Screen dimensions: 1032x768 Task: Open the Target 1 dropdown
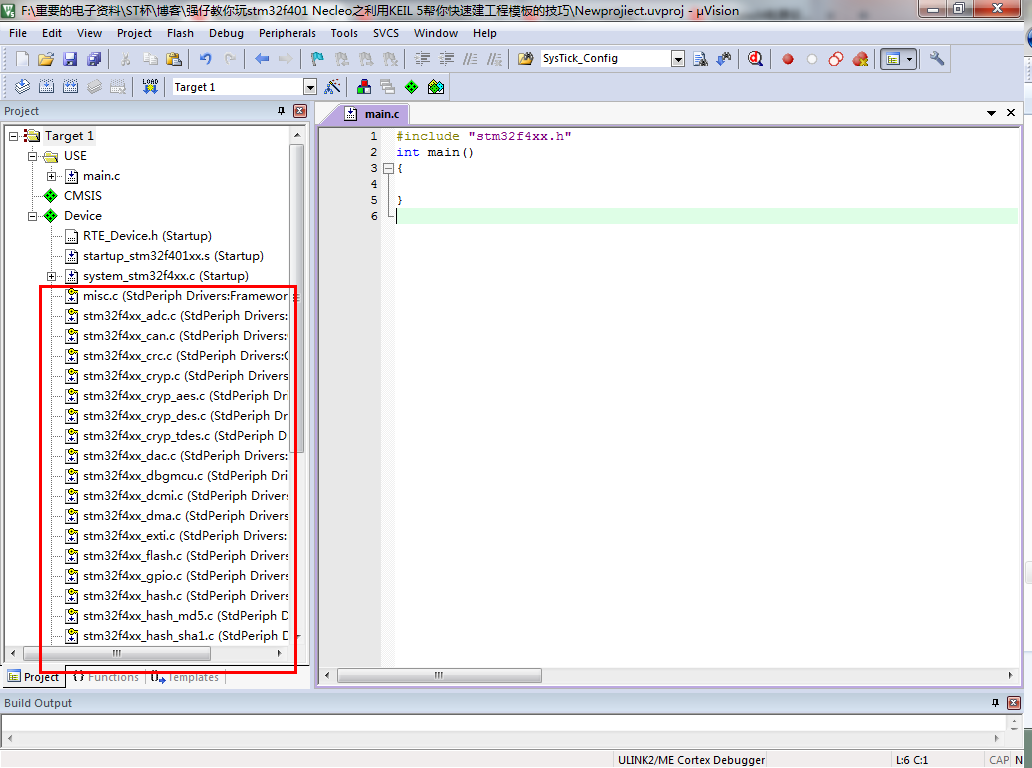[x=309, y=87]
